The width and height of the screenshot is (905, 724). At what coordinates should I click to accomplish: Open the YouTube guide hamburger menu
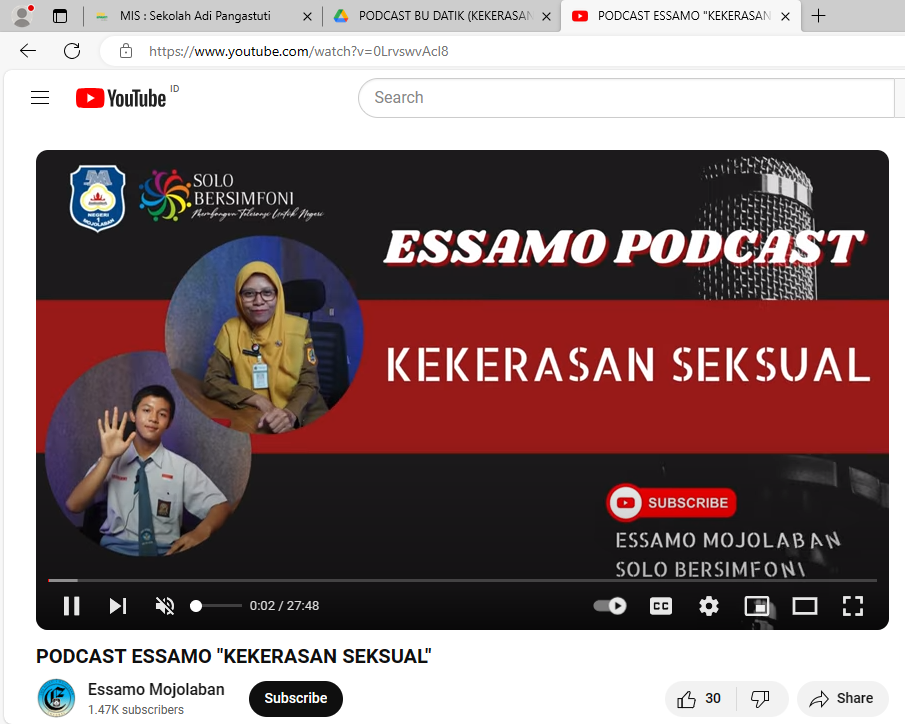click(x=40, y=98)
